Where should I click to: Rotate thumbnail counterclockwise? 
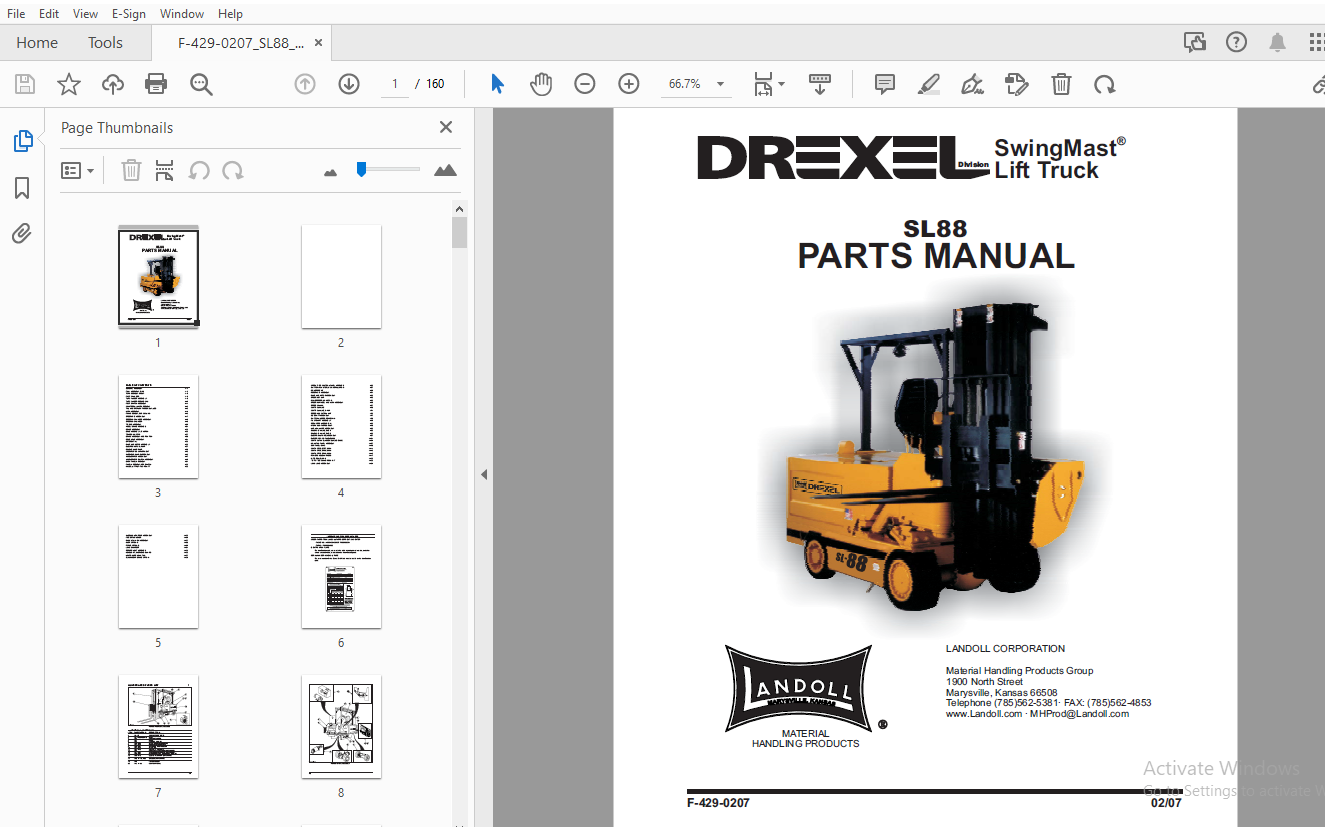[199, 171]
